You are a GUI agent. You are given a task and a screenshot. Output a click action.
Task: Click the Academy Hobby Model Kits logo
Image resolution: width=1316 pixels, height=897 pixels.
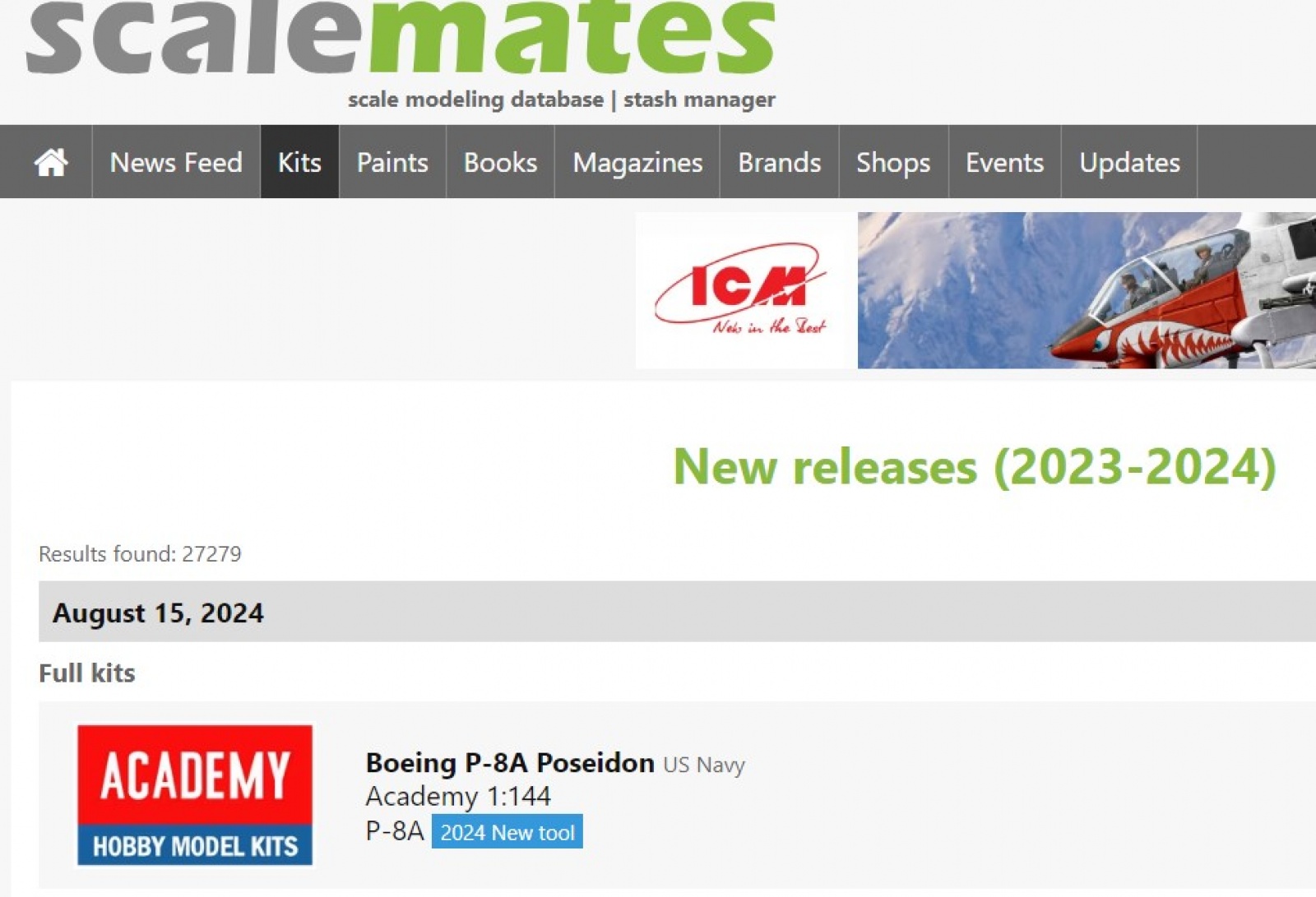[x=195, y=795]
